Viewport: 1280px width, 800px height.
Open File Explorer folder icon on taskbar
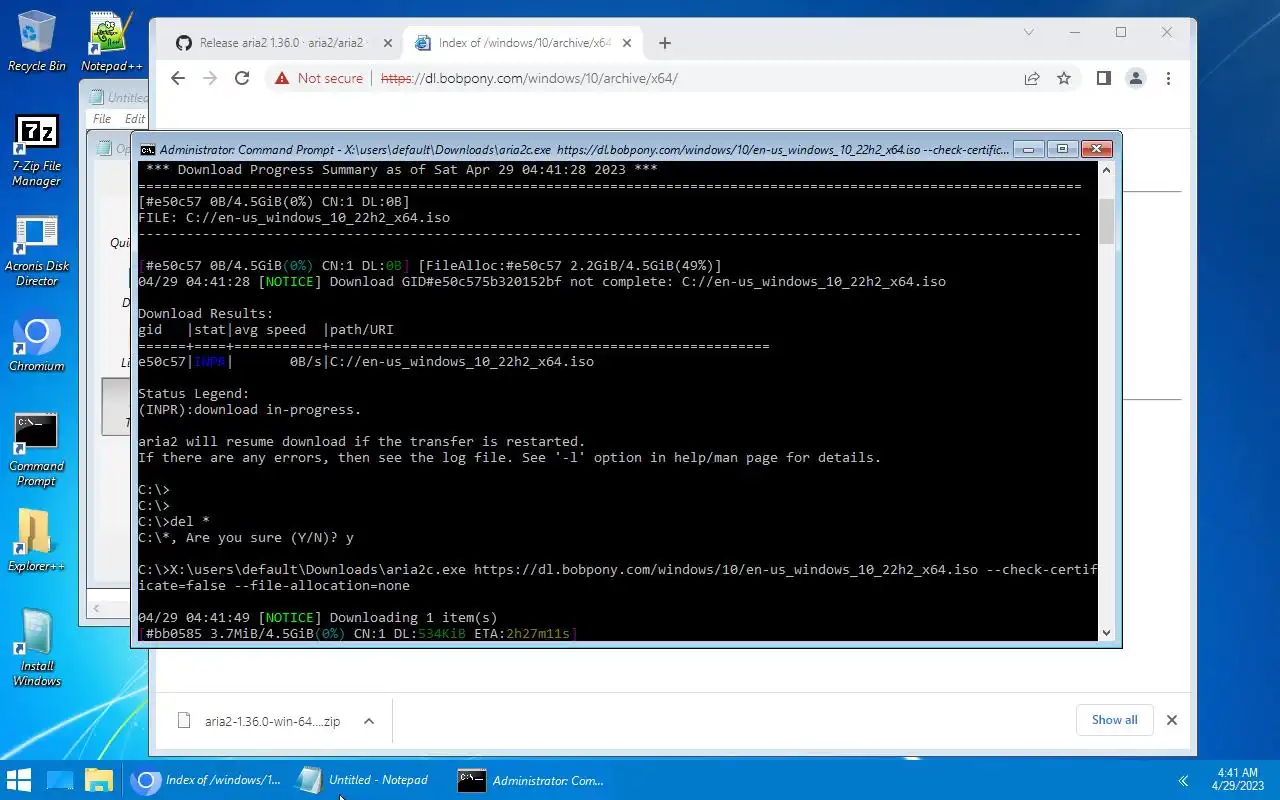99,780
